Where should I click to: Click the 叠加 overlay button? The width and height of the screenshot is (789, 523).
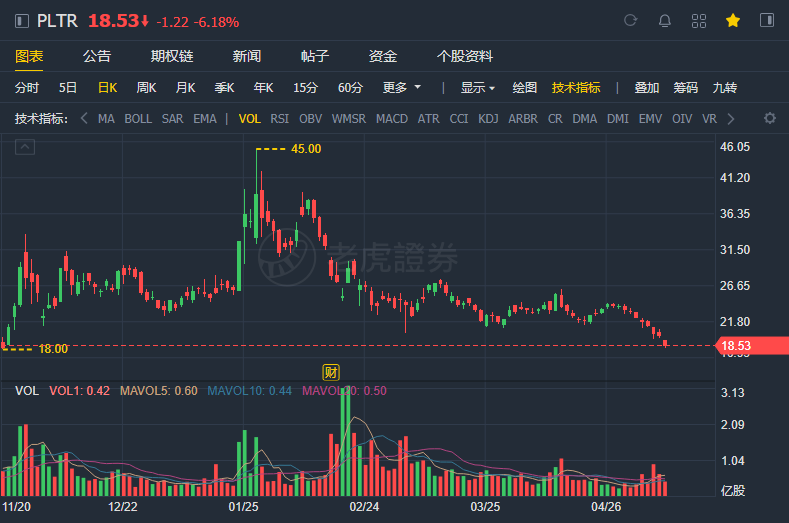point(647,88)
